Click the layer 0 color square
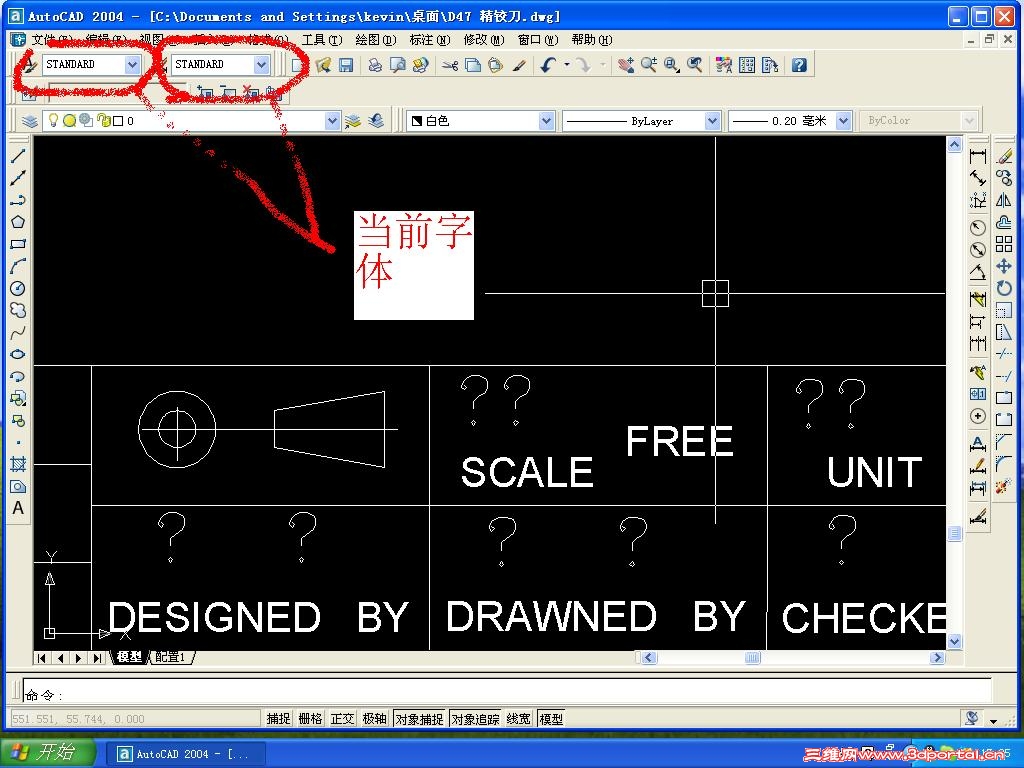 [x=118, y=121]
